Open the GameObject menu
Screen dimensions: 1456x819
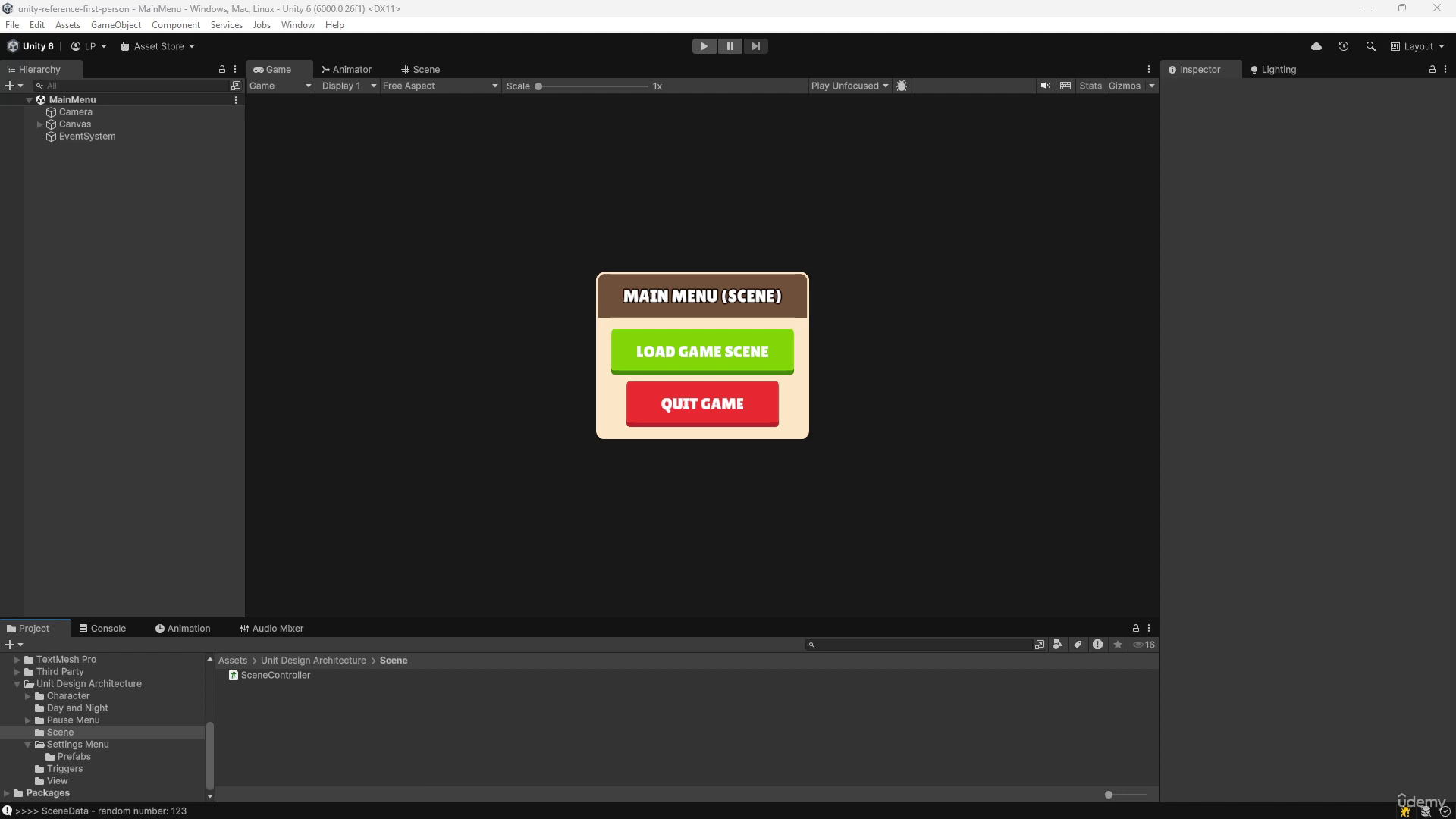click(115, 25)
